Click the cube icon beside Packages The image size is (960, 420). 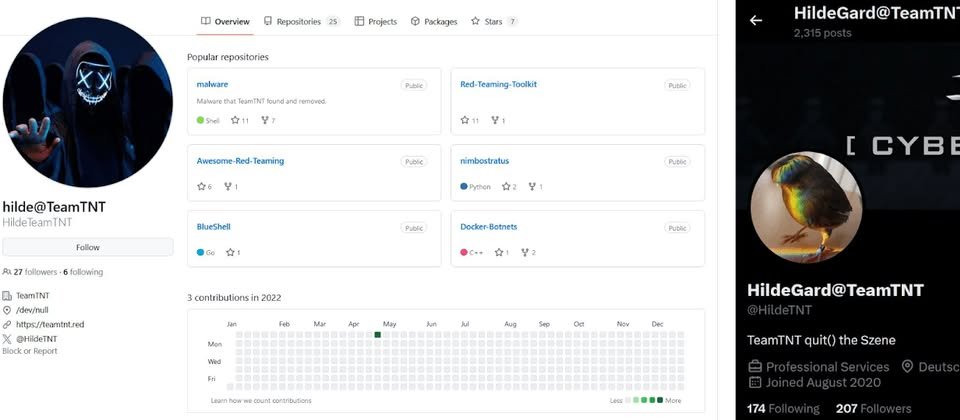[415, 21]
